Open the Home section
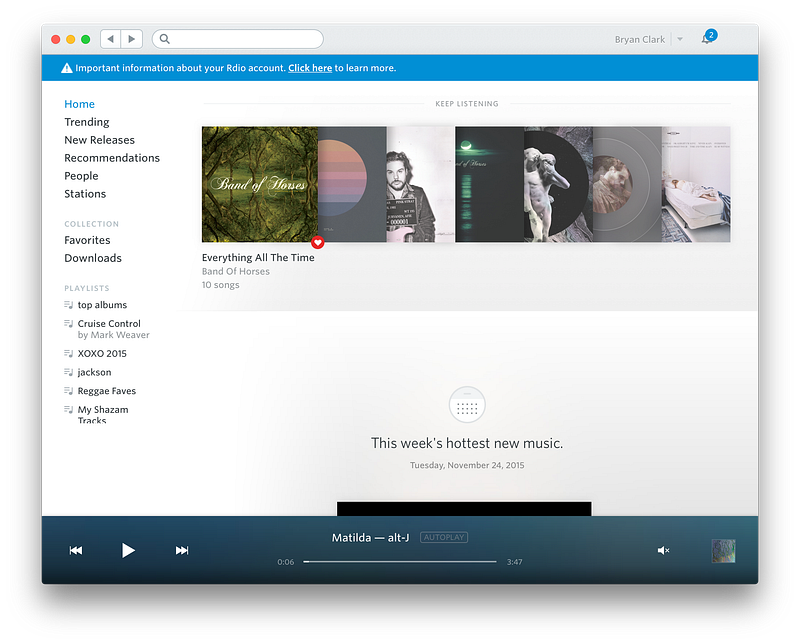 click(80, 104)
